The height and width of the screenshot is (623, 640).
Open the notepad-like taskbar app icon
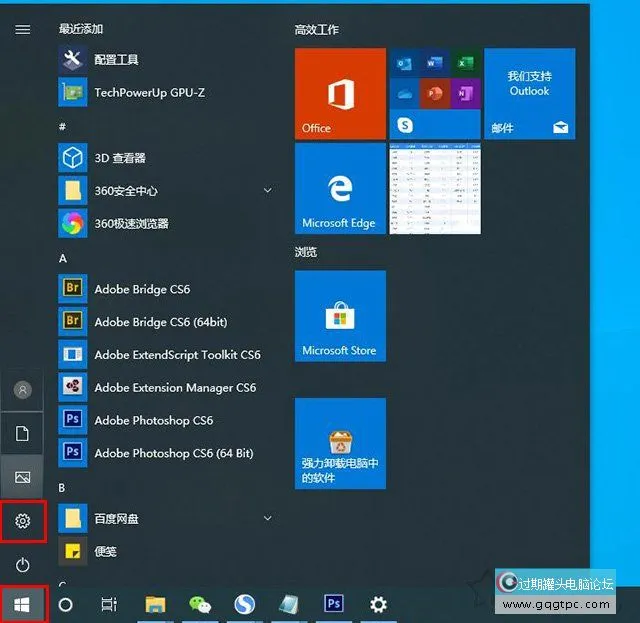pyautogui.click(x=289, y=605)
